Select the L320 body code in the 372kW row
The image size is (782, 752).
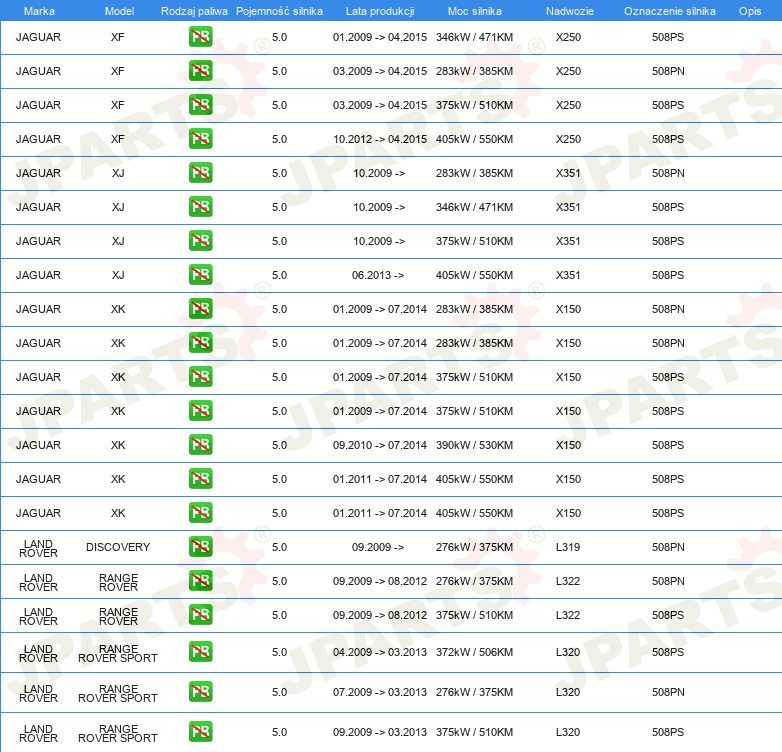568,652
